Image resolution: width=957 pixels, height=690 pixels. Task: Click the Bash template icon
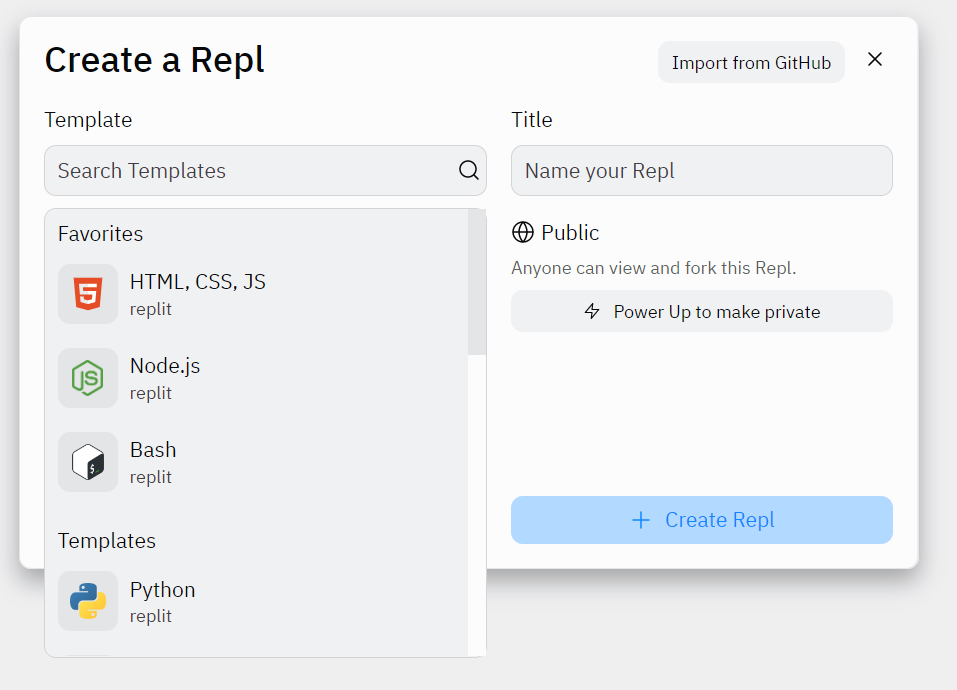click(x=88, y=462)
